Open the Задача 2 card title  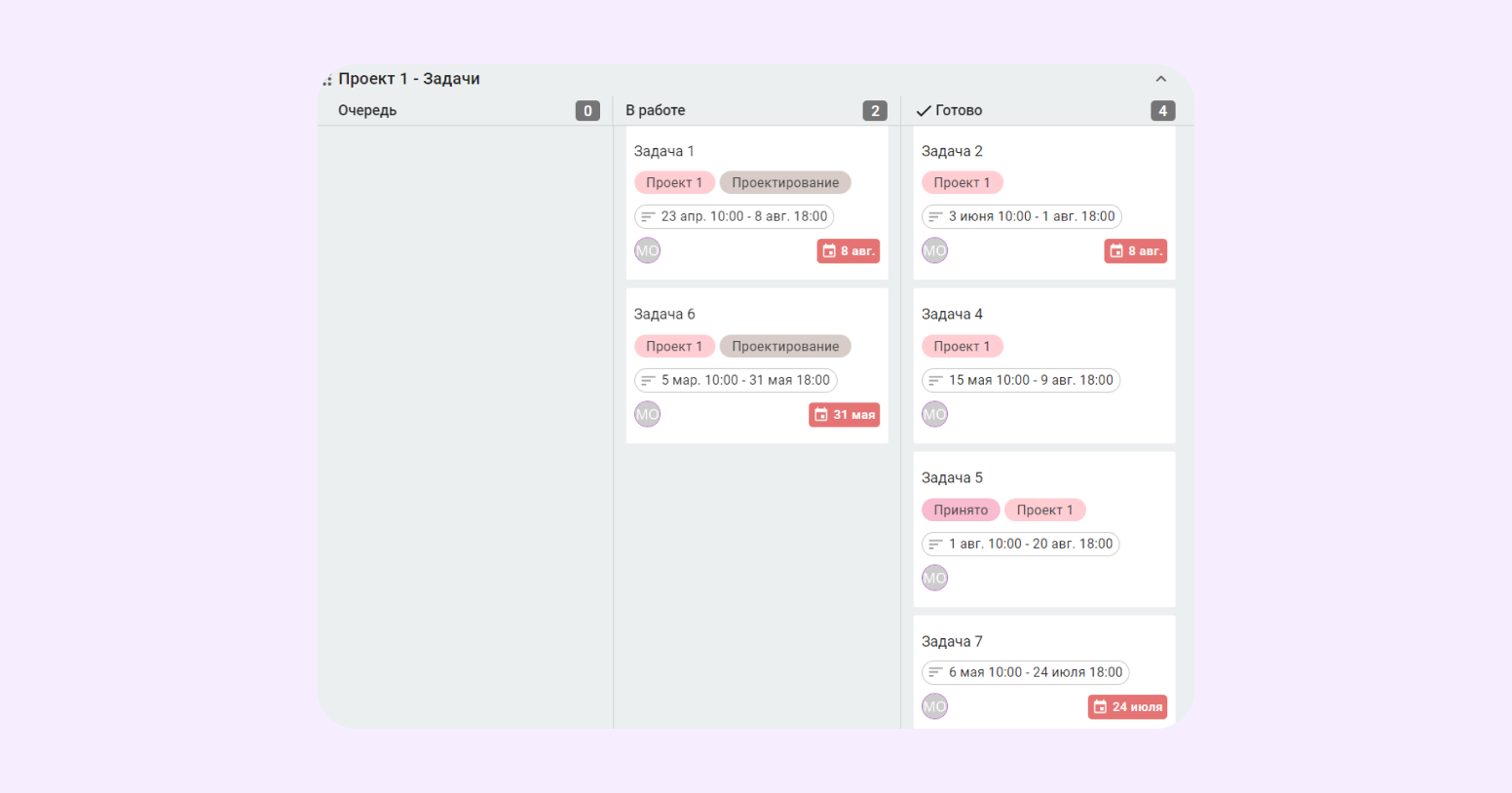tap(952, 151)
